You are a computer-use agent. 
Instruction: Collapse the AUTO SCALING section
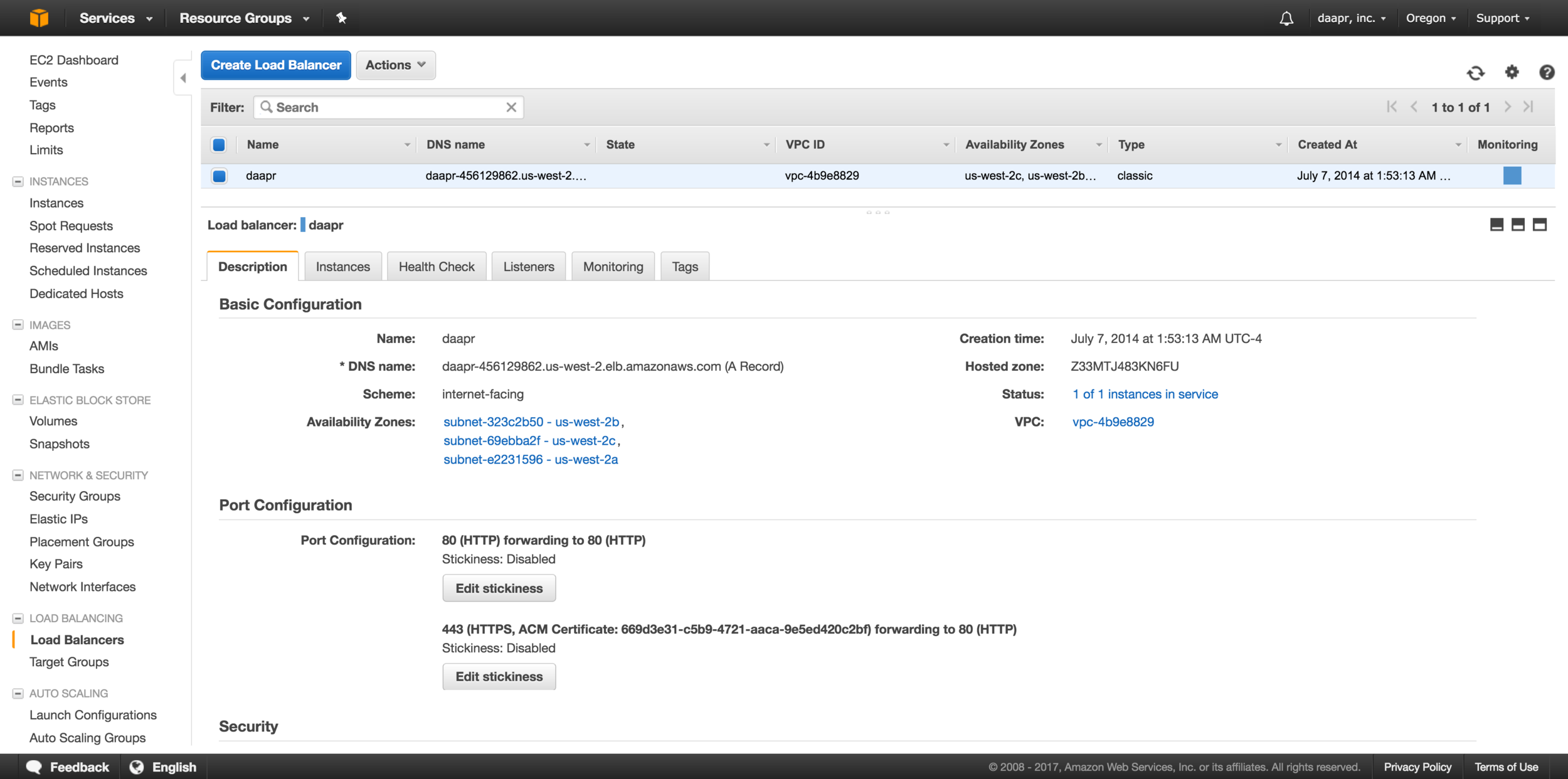tap(18, 694)
